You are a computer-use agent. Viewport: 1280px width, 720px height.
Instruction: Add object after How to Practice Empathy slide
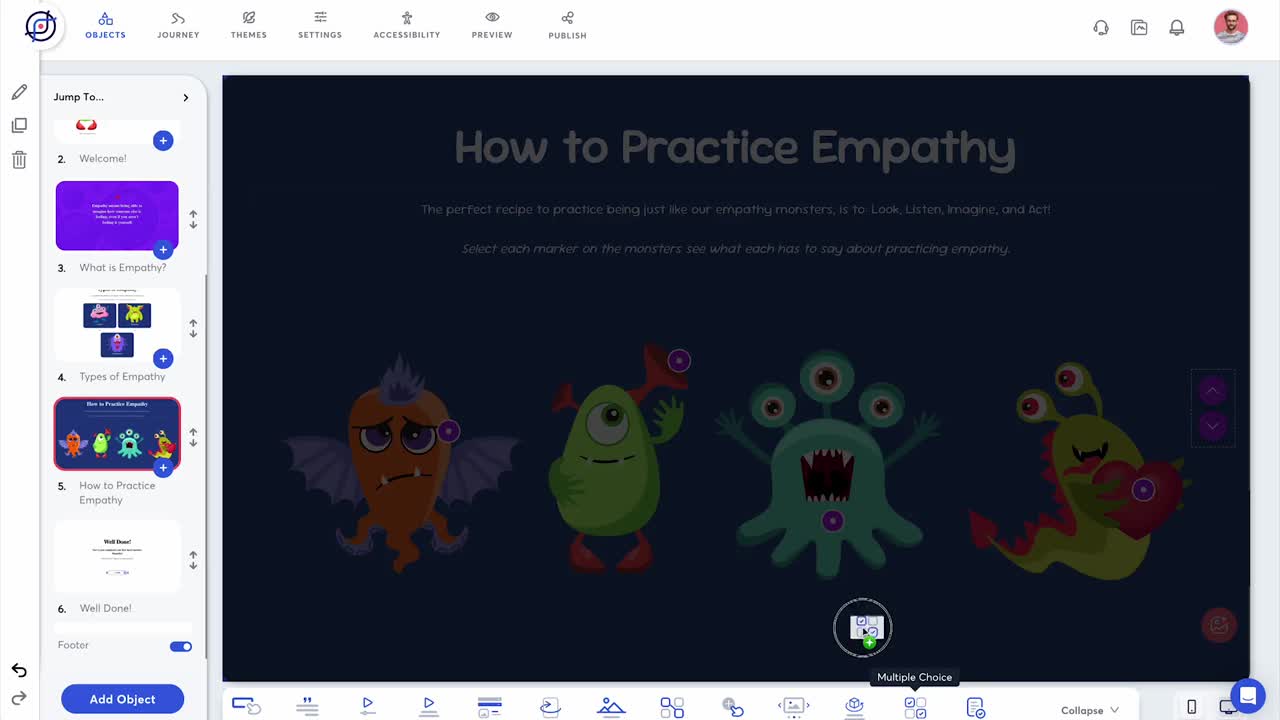(x=163, y=467)
